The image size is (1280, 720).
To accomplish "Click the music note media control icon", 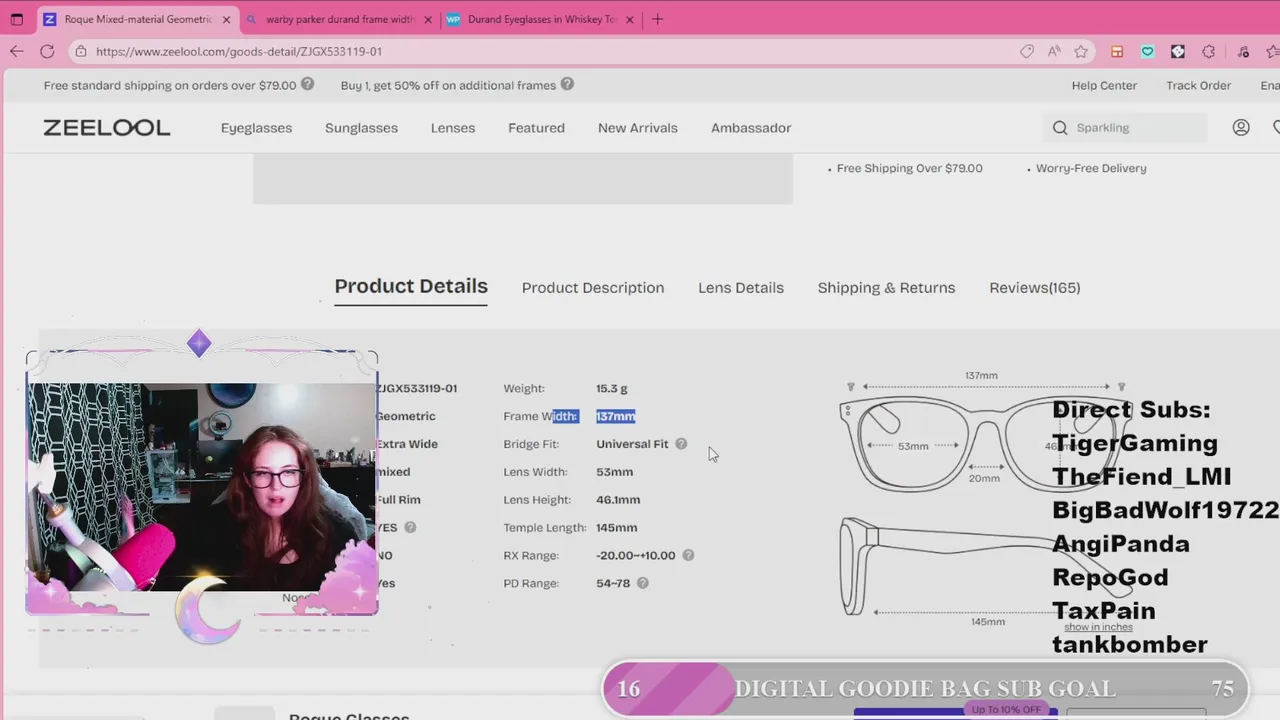I will 1243,51.
